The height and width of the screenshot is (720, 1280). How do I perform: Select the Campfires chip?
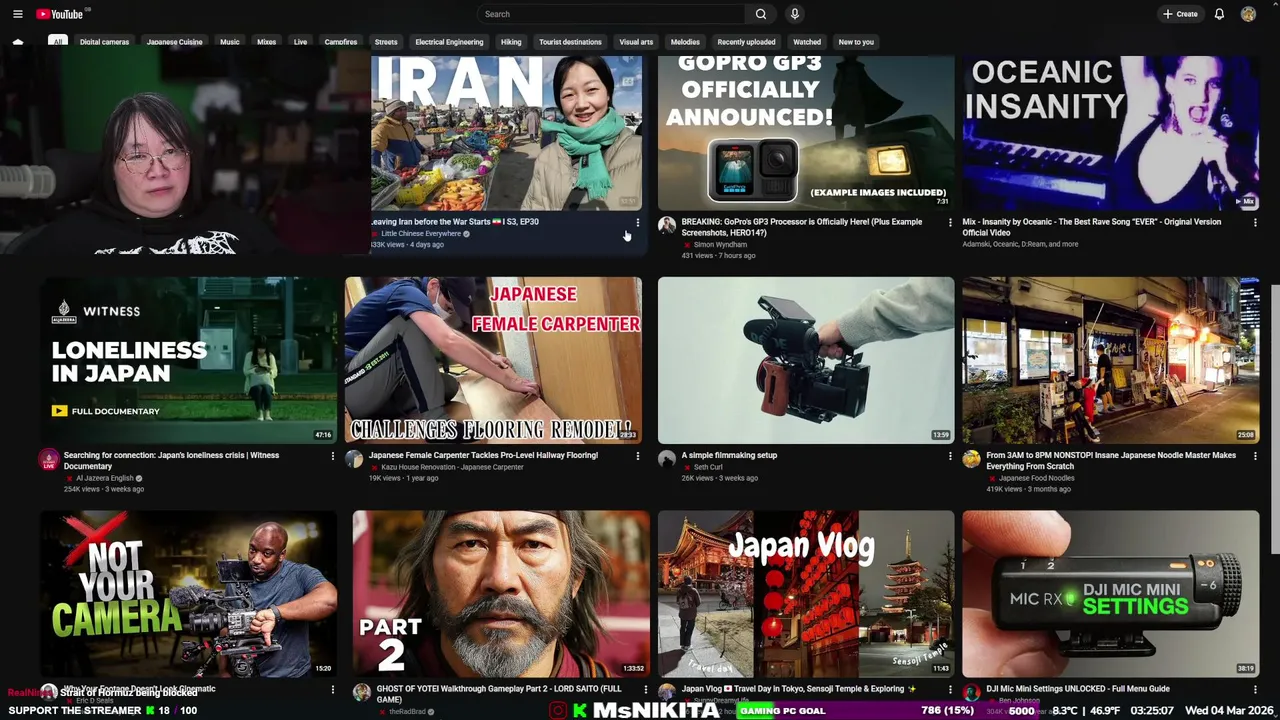pos(341,42)
